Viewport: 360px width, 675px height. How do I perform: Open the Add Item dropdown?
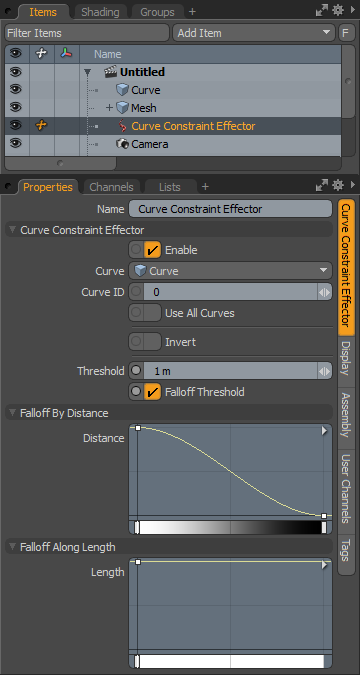pos(254,33)
